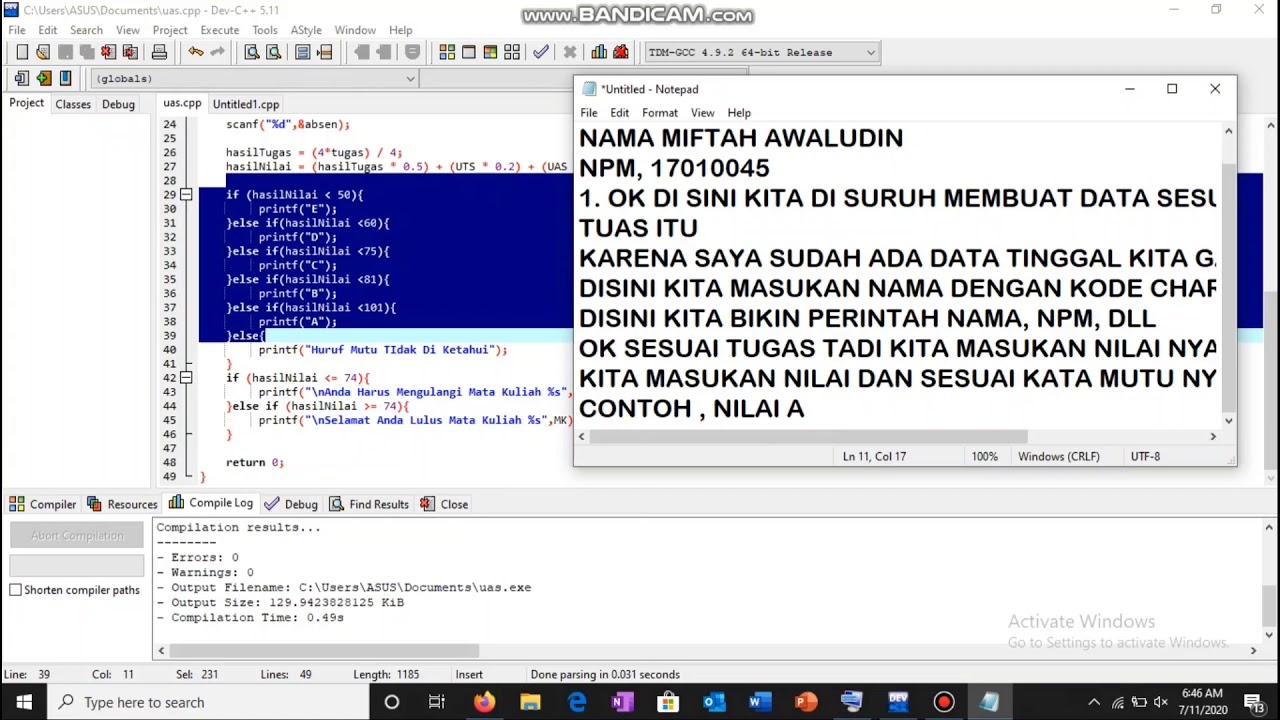Viewport: 1280px width, 720px height.
Task: Click the green arrow icon left of globals
Action: (x=43, y=78)
